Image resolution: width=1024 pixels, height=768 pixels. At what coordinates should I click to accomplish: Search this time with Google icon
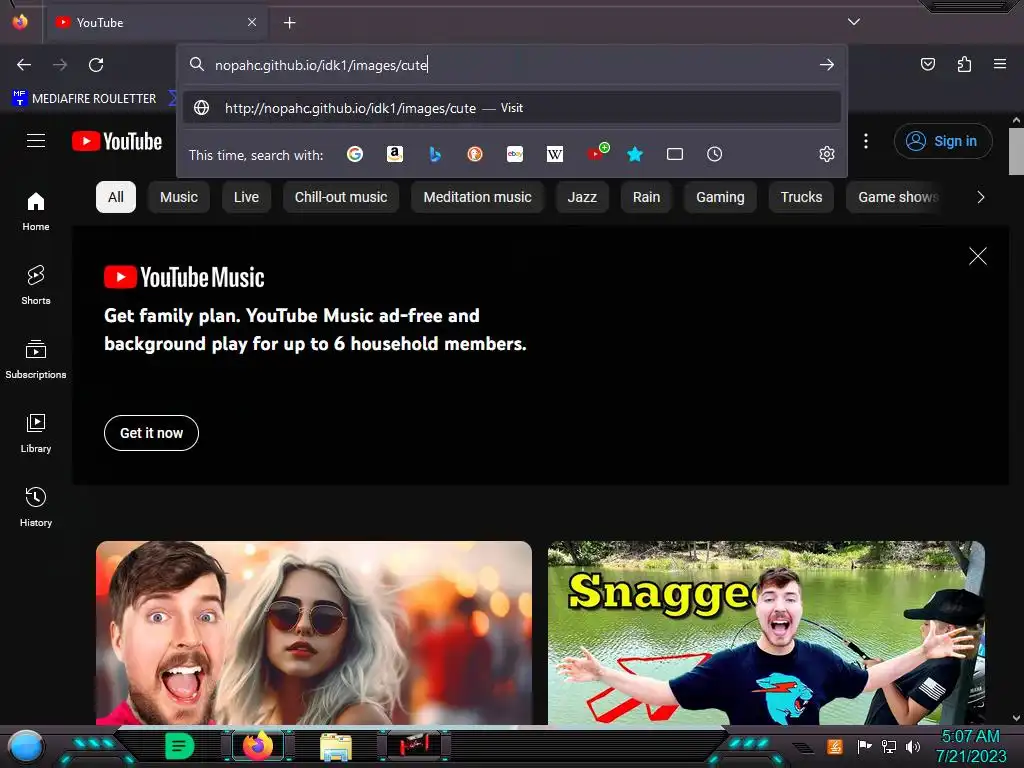(x=355, y=154)
